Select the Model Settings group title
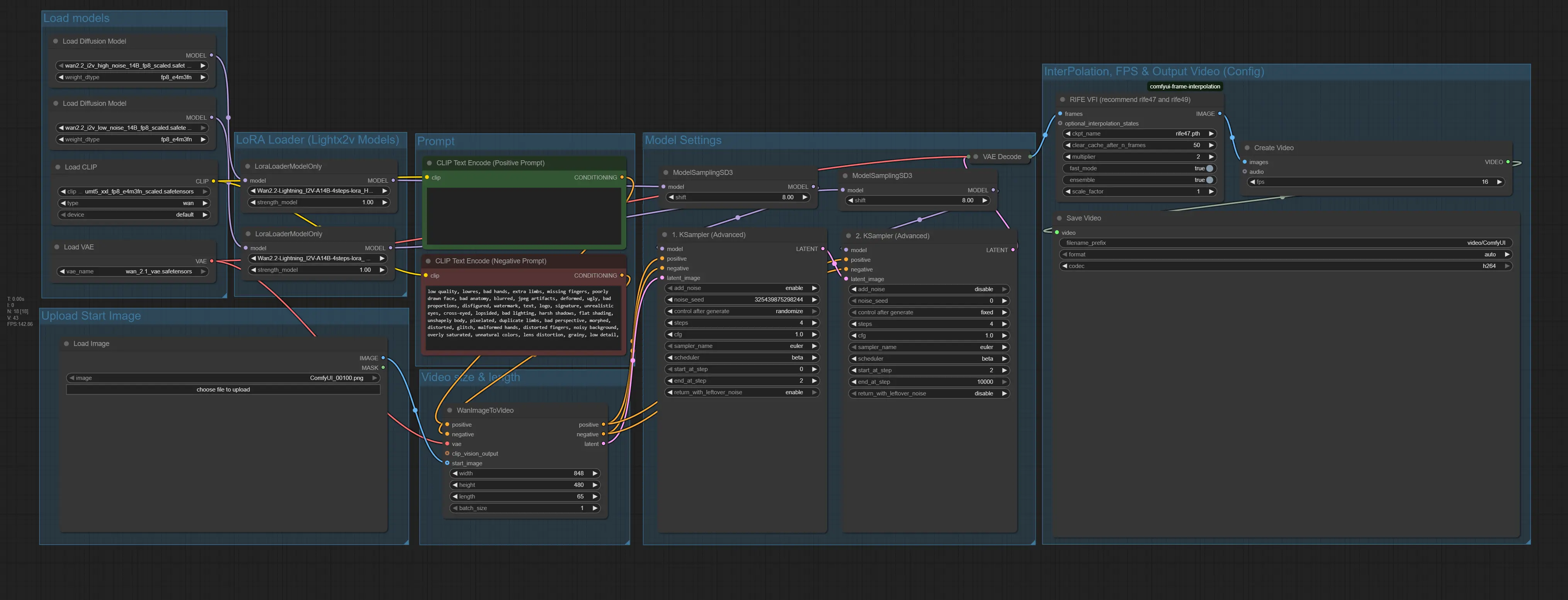 683,140
